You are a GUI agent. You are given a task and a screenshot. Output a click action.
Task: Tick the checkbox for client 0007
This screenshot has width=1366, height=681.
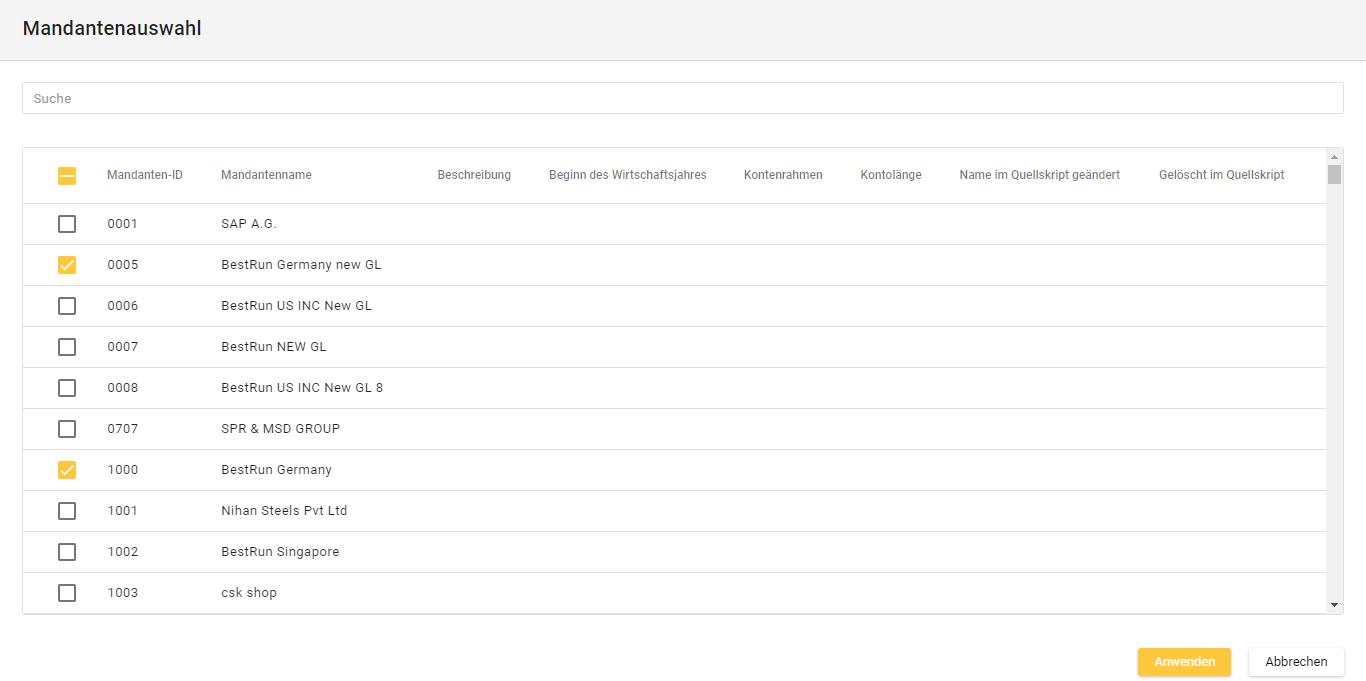(x=67, y=347)
